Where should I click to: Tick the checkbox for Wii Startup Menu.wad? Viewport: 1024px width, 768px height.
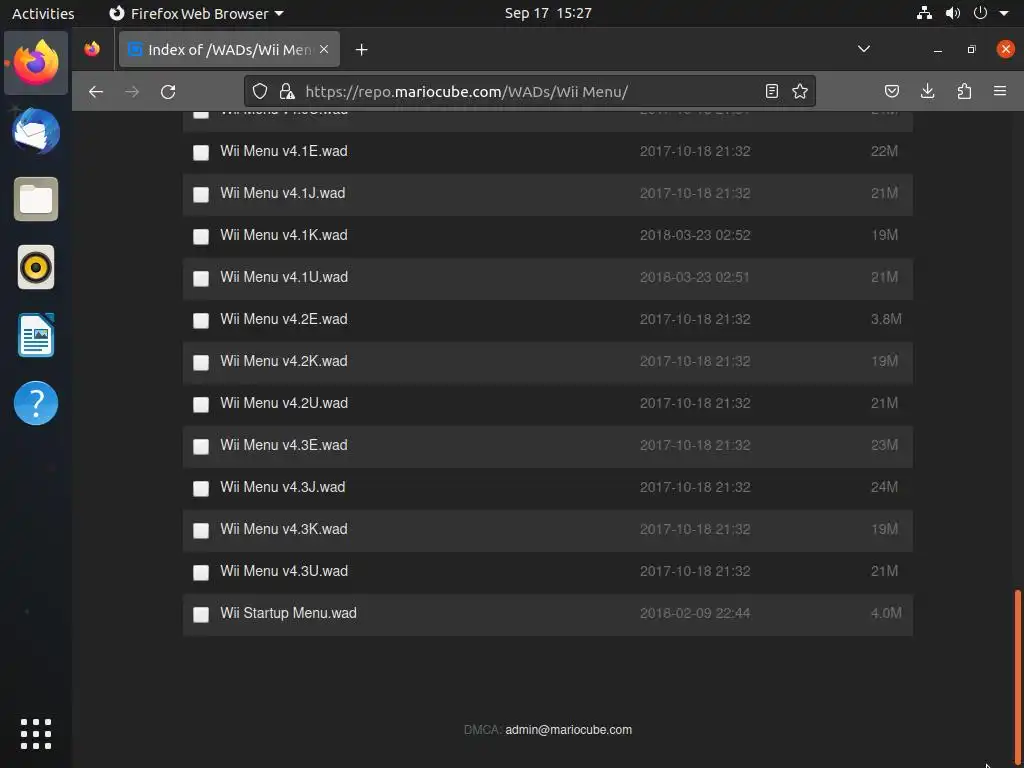[201, 614]
